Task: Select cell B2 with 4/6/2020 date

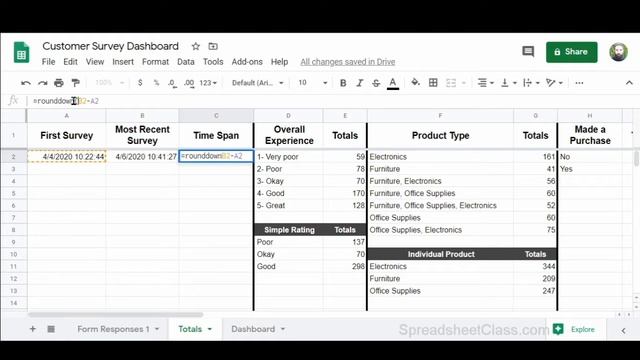Action: point(142,157)
